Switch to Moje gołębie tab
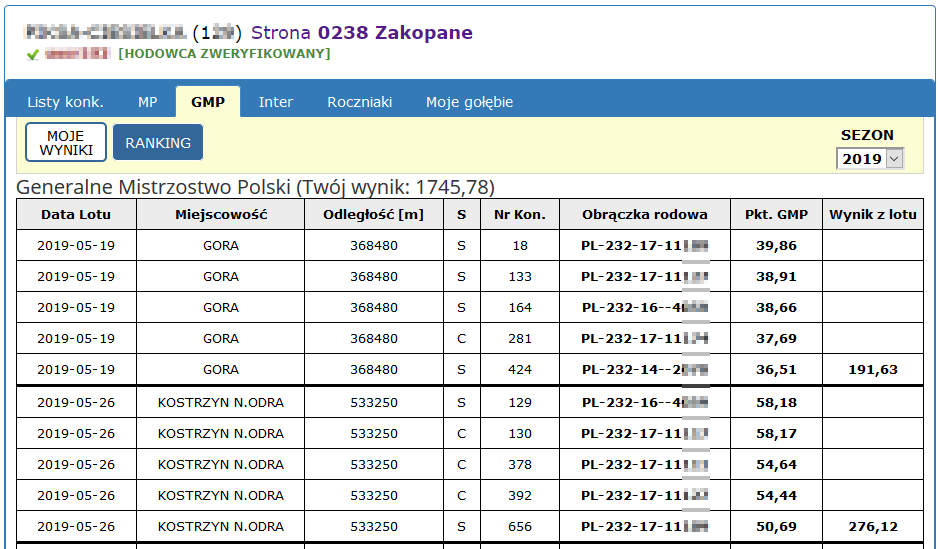 469,102
